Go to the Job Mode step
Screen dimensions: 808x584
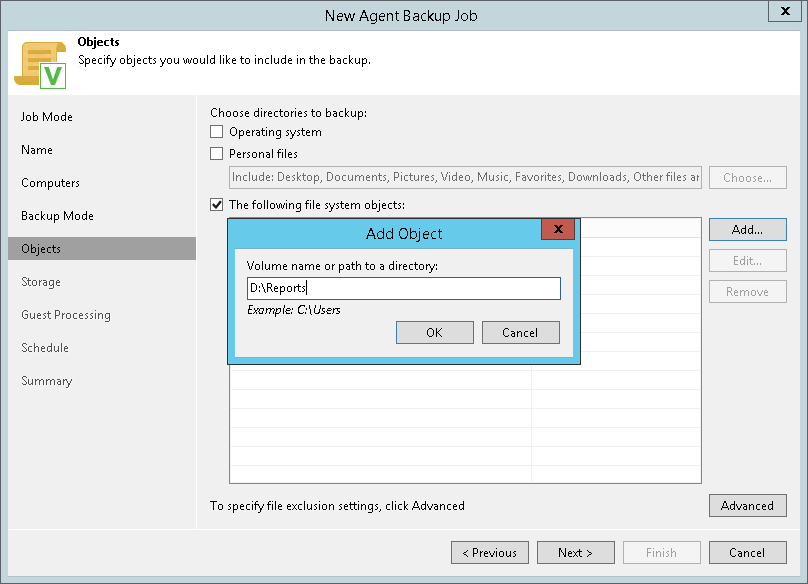pos(47,117)
